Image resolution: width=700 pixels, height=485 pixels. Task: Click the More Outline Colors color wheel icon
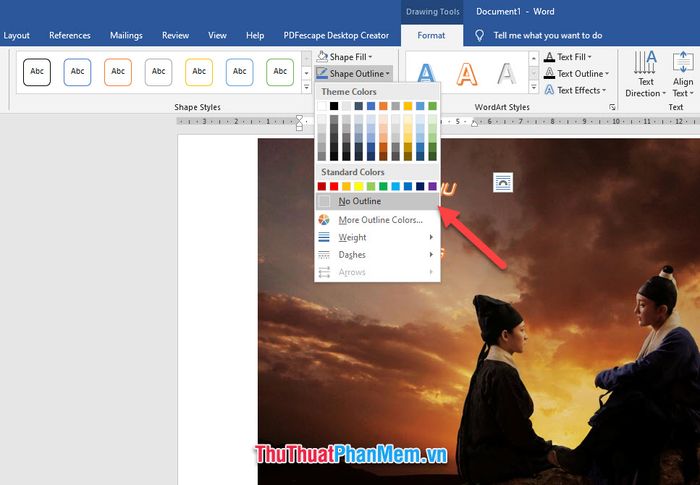pos(324,220)
